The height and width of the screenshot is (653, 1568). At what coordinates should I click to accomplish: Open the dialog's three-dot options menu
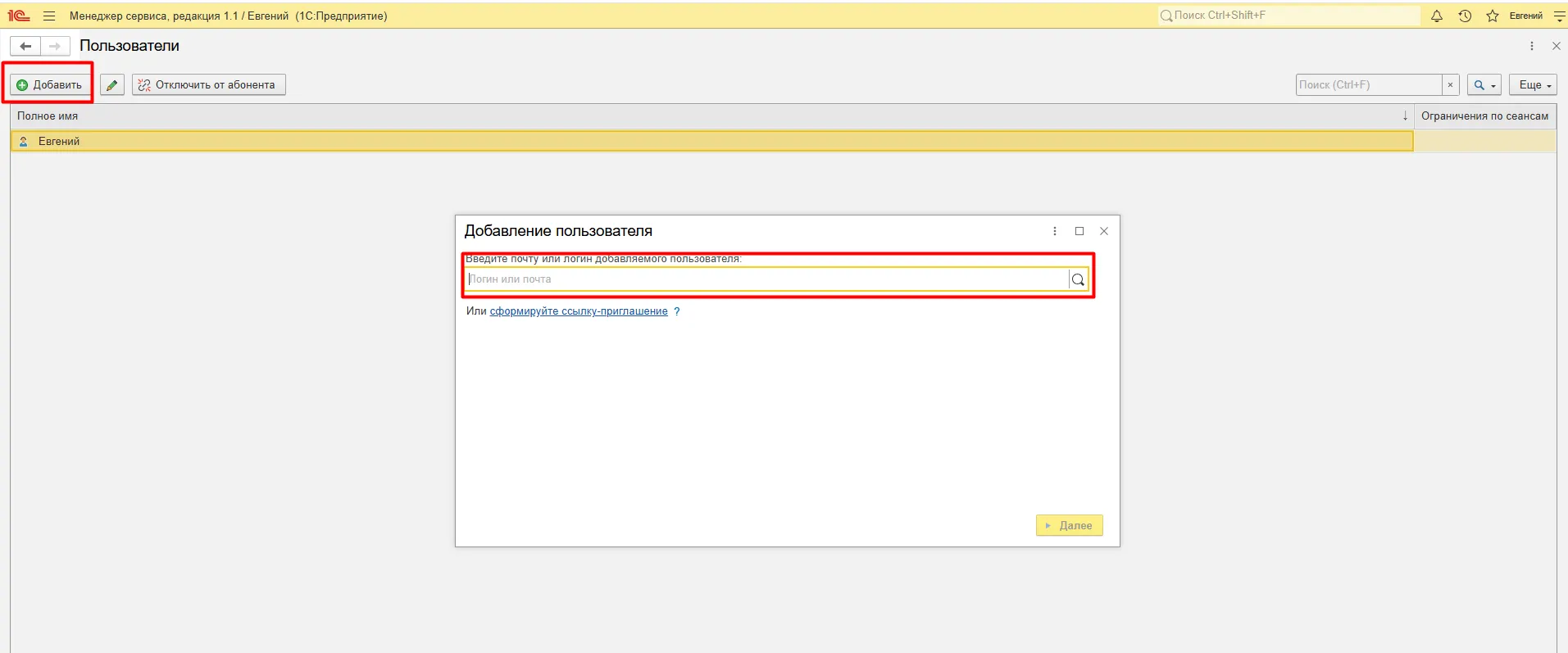pyautogui.click(x=1055, y=231)
